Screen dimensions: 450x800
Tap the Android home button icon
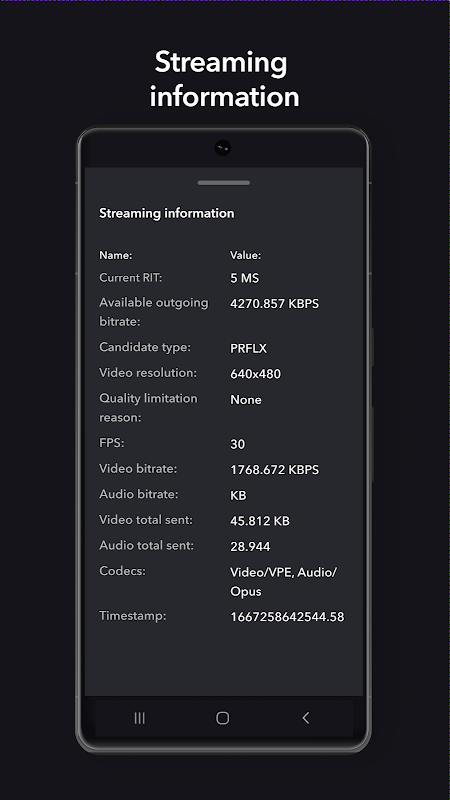point(222,718)
